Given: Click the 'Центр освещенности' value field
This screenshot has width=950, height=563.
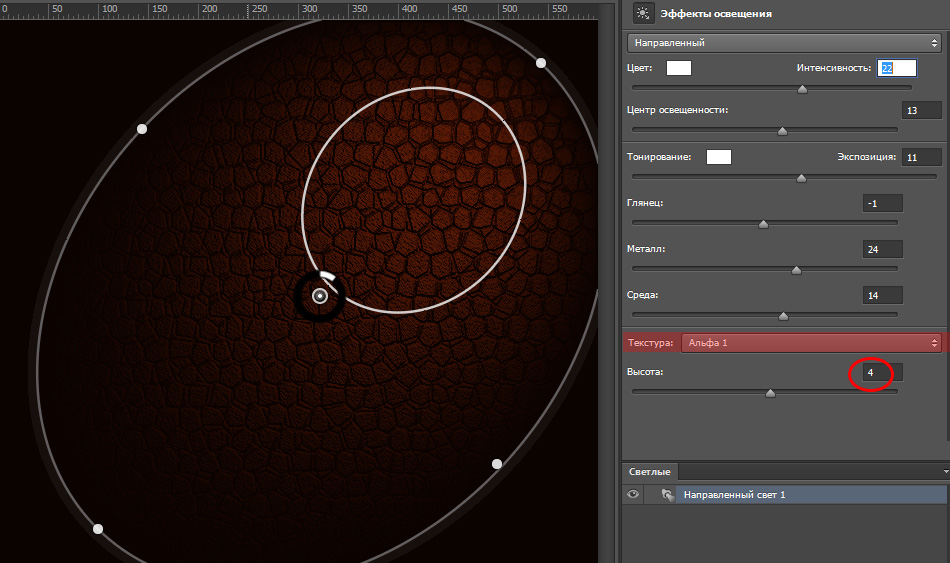Looking at the screenshot, I should click(921, 110).
